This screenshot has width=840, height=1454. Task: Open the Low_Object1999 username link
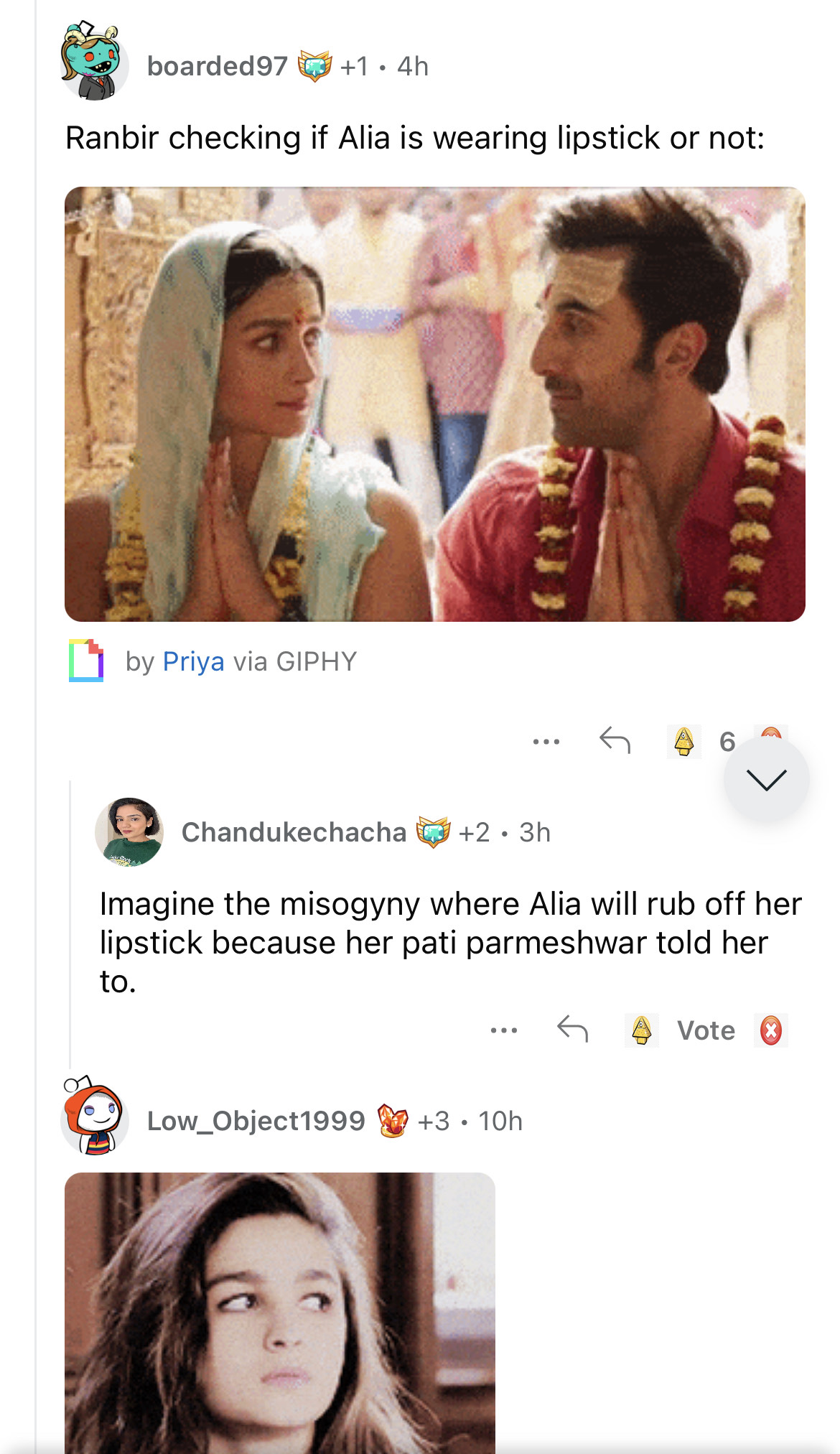(256, 1121)
